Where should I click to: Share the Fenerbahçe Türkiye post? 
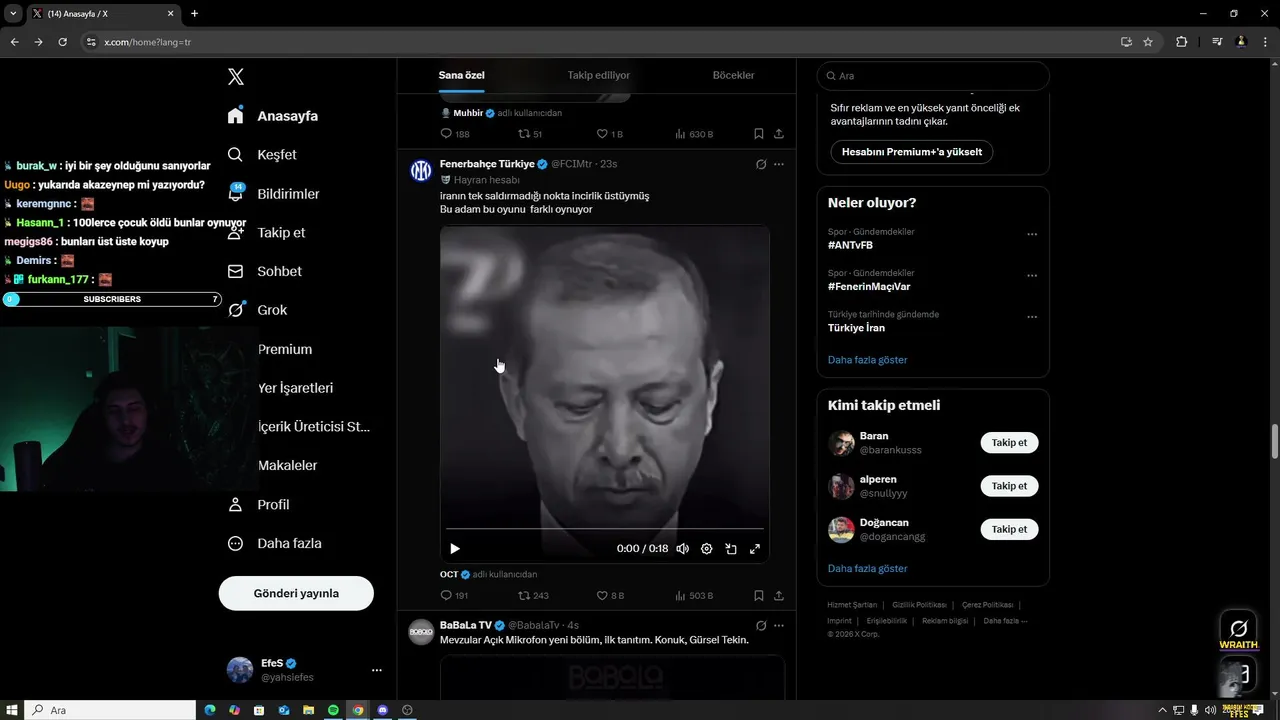pyautogui.click(x=778, y=595)
